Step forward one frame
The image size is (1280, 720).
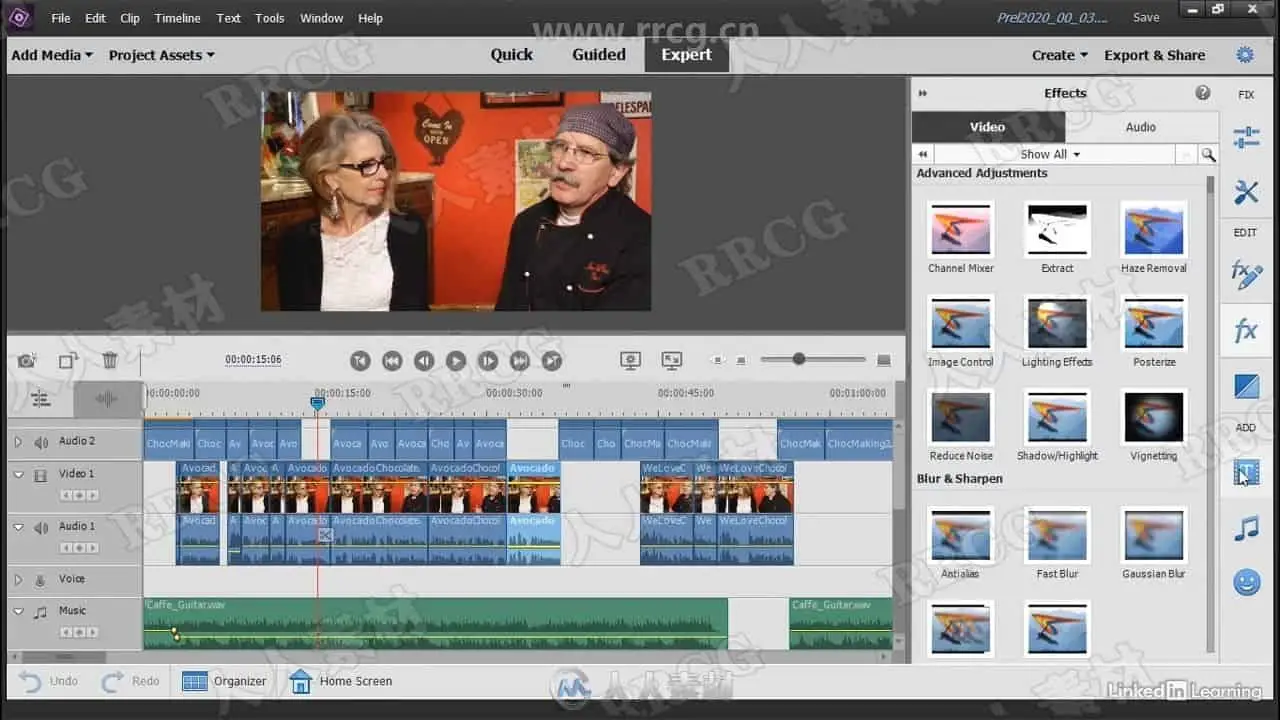tap(488, 361)
